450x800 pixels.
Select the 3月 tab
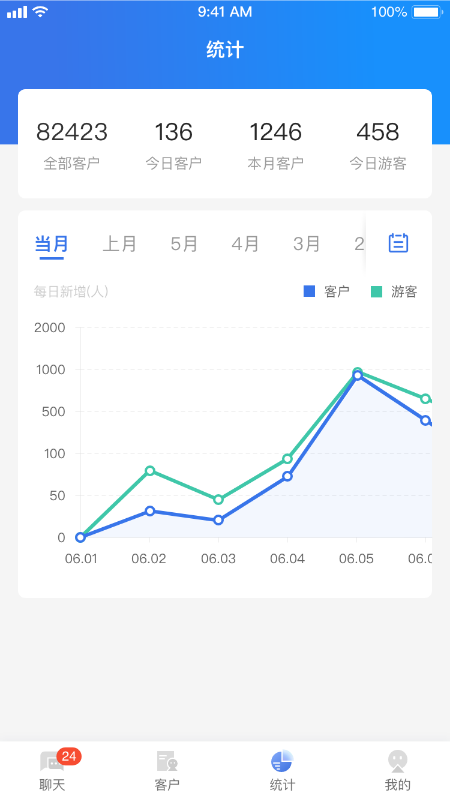(307, 244)
